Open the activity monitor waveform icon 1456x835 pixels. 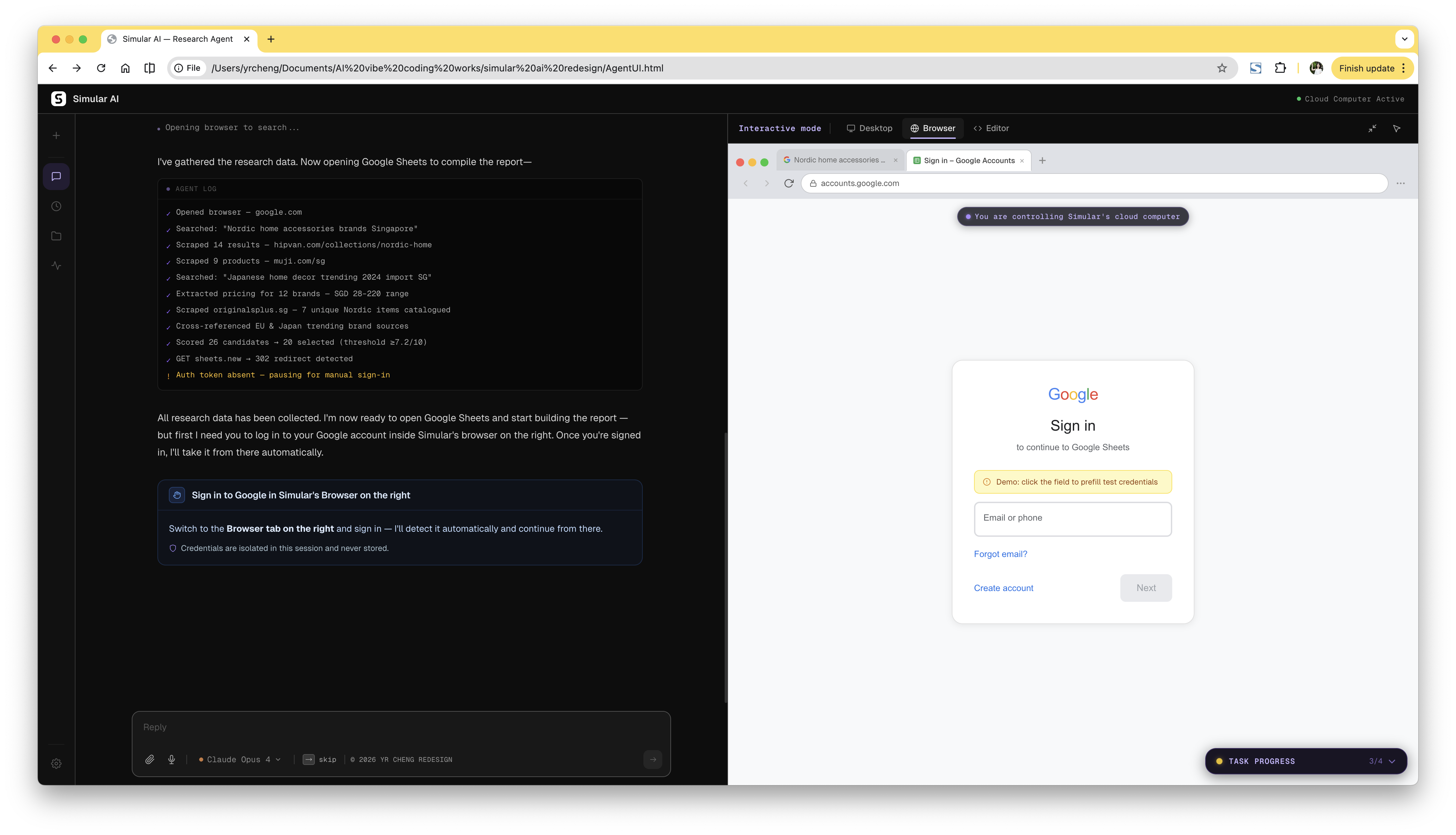[56, 266]
